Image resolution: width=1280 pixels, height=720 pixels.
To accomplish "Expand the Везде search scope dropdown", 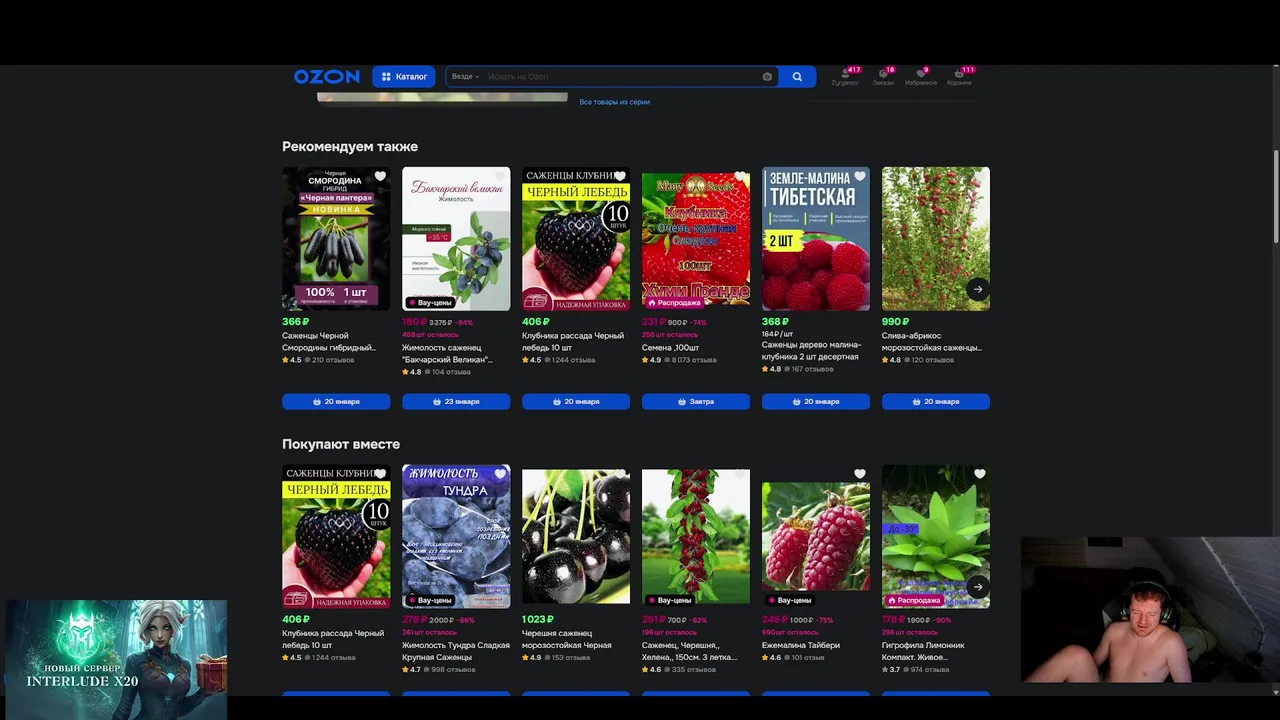I will tap(465, 77).
